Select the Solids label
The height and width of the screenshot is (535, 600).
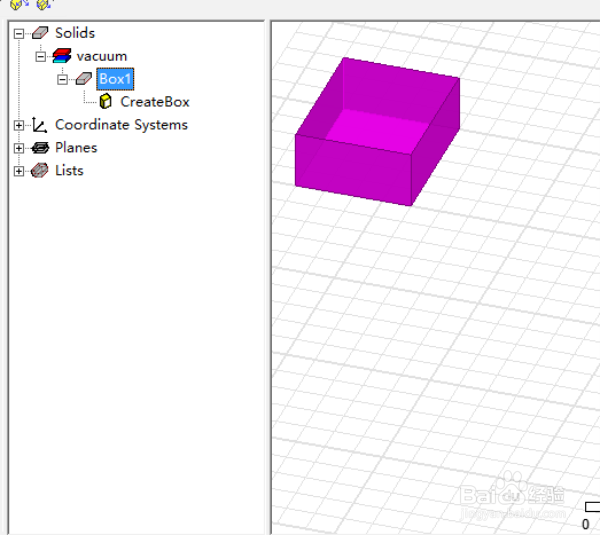pyautogui.click(x=75, y=33)
